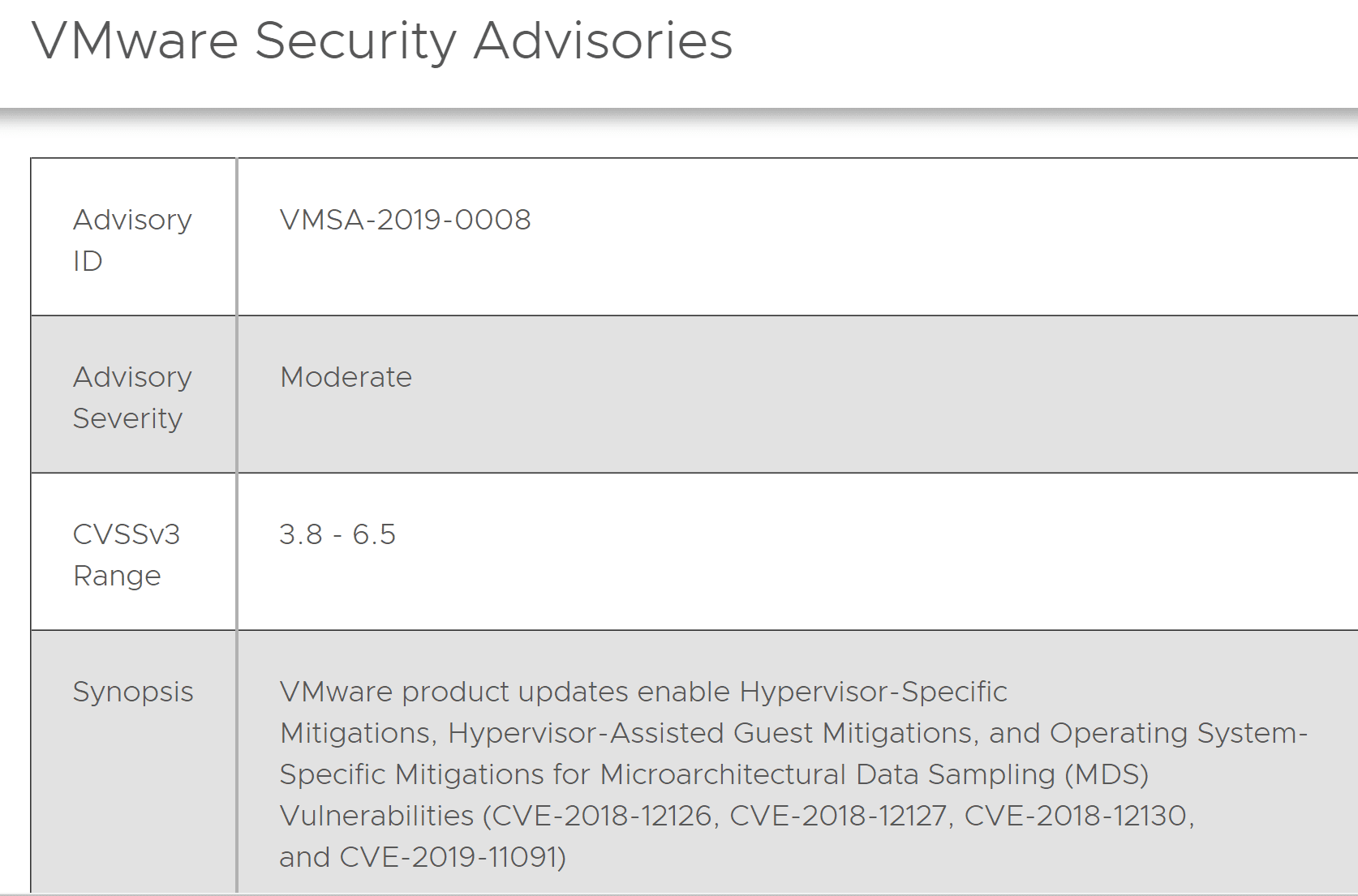1358x896 pixels.
Task: Click the word Severity in the label
Action: click(x=127, y=418)
